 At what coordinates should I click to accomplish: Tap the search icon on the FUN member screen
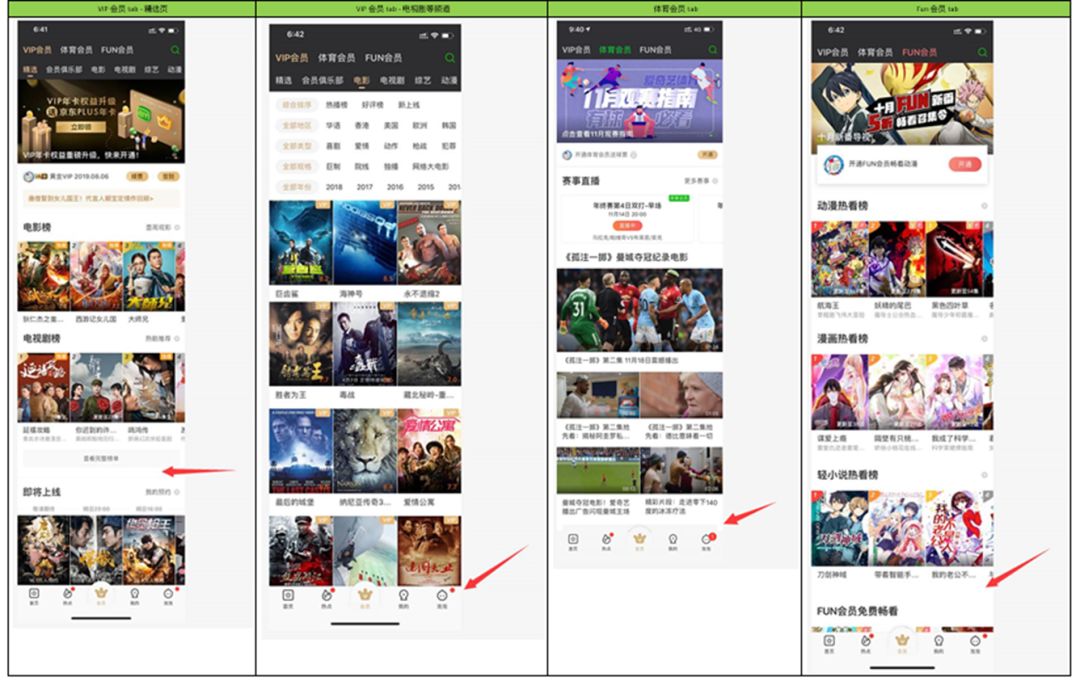982,52
